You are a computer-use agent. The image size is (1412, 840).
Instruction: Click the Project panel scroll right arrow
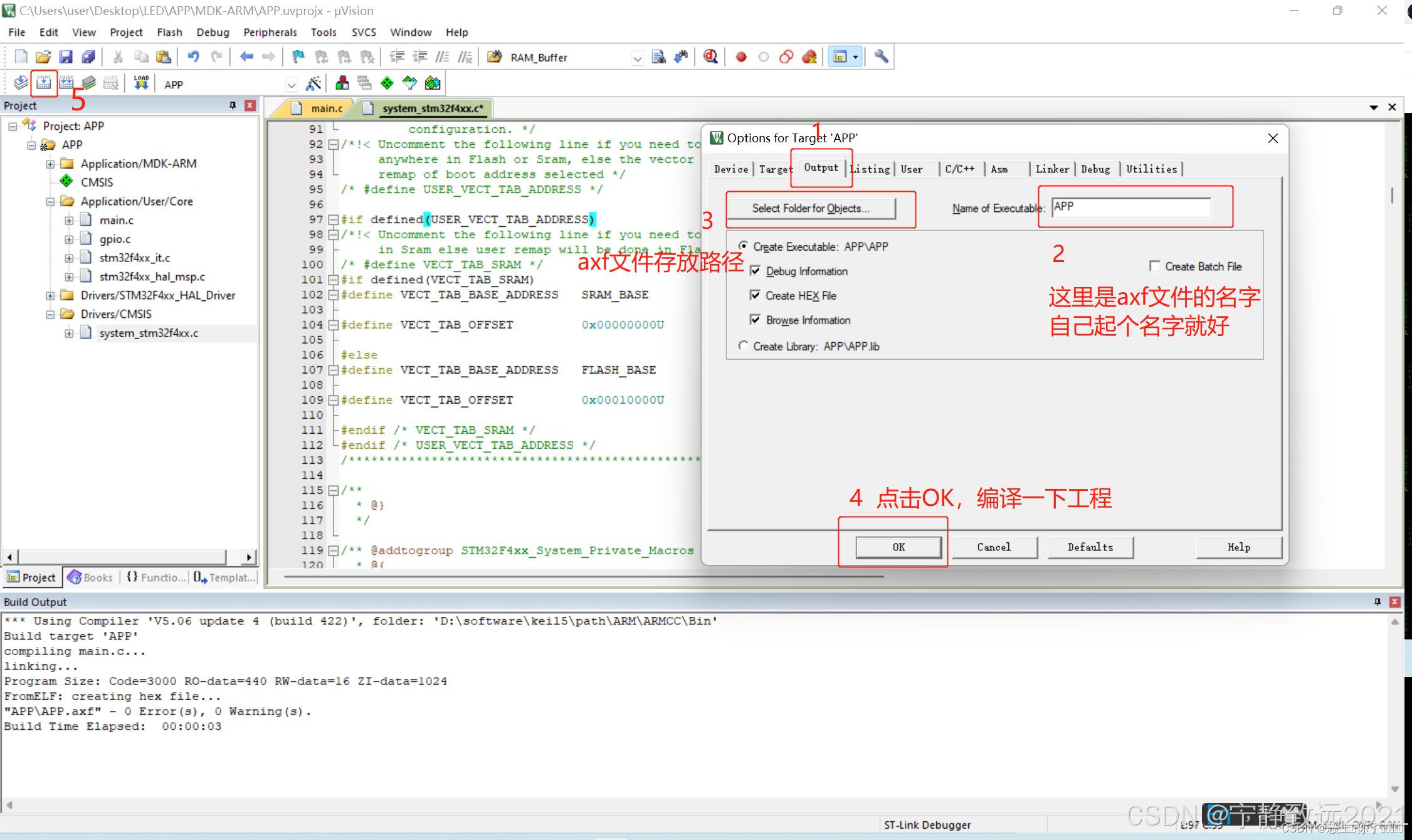pyautogui.click(x=249, y=557)
